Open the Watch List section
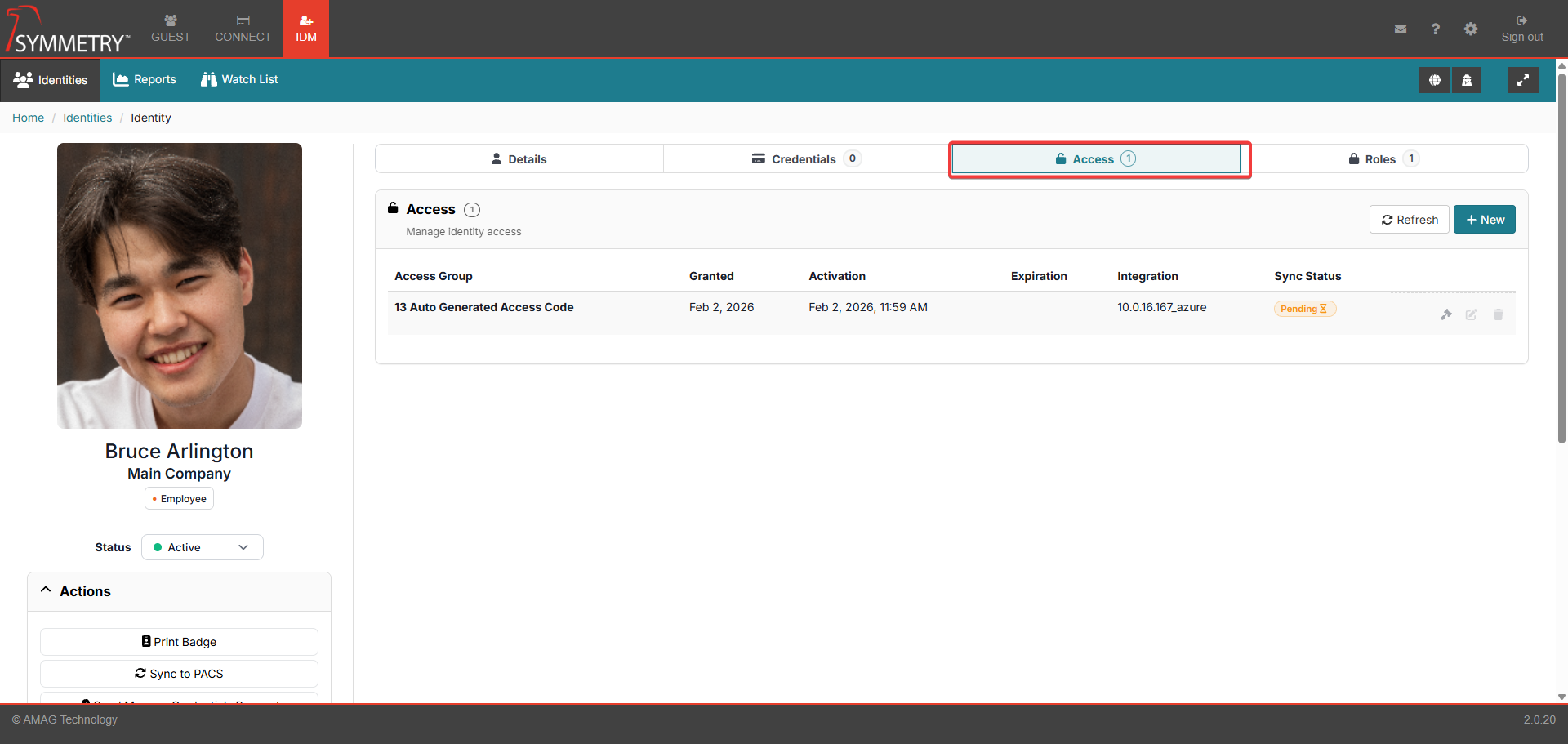Screen dimensions: 1568x744 239,79
